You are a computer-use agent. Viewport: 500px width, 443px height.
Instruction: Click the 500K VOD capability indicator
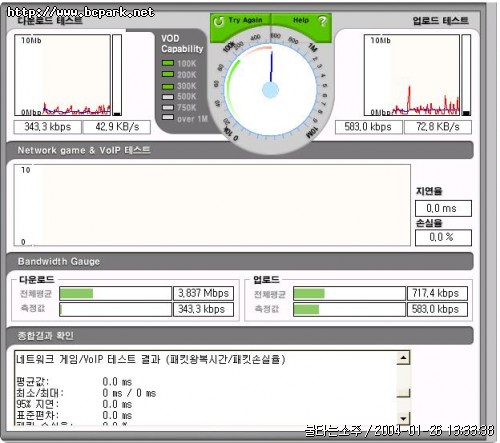coord(168,97)
